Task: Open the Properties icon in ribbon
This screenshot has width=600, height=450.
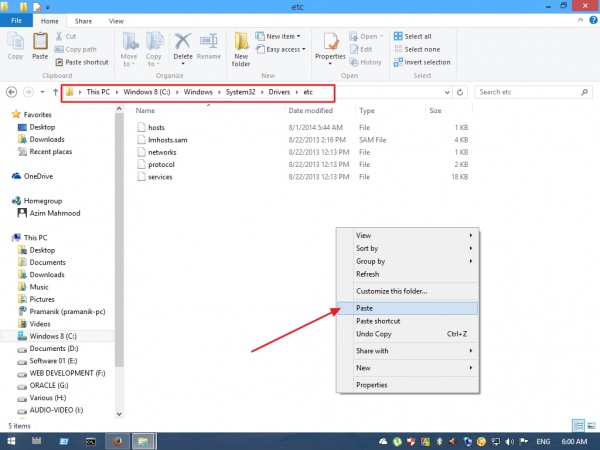Action: [x=329, y=46]
